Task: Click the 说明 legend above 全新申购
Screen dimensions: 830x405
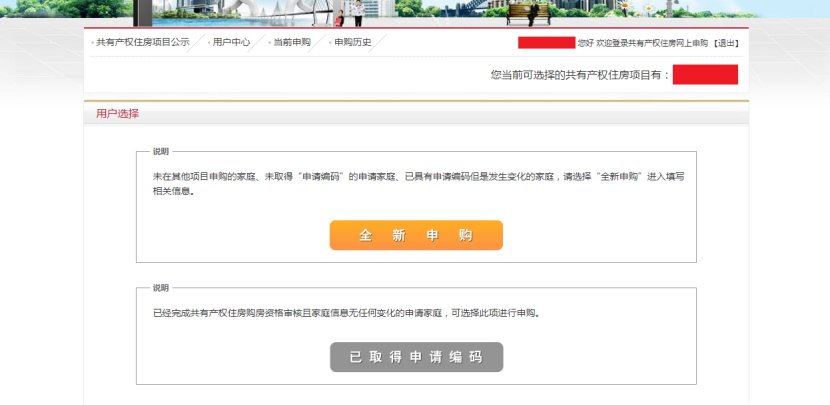Action: [x=161, y=152]
